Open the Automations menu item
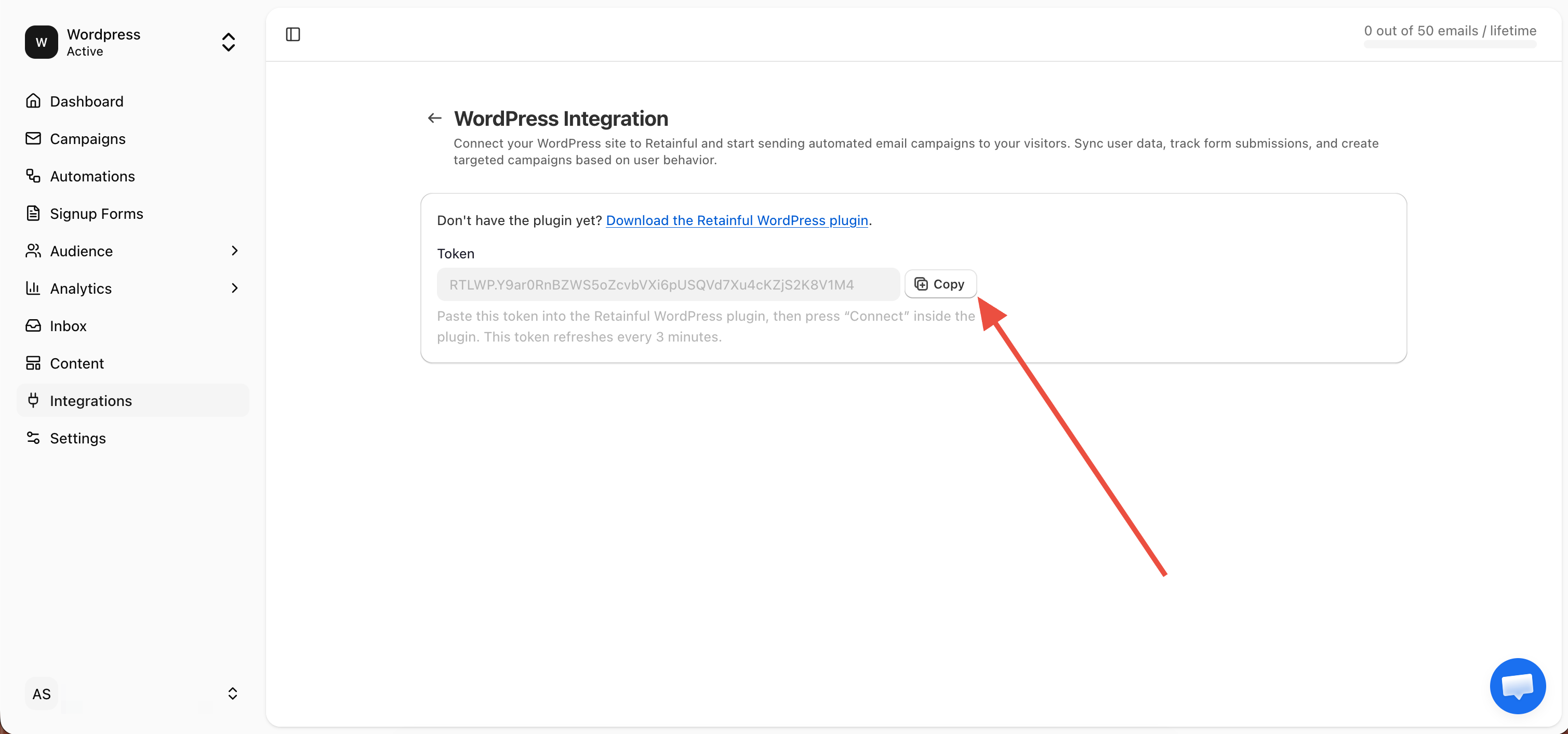 click(x=132, y=176)
